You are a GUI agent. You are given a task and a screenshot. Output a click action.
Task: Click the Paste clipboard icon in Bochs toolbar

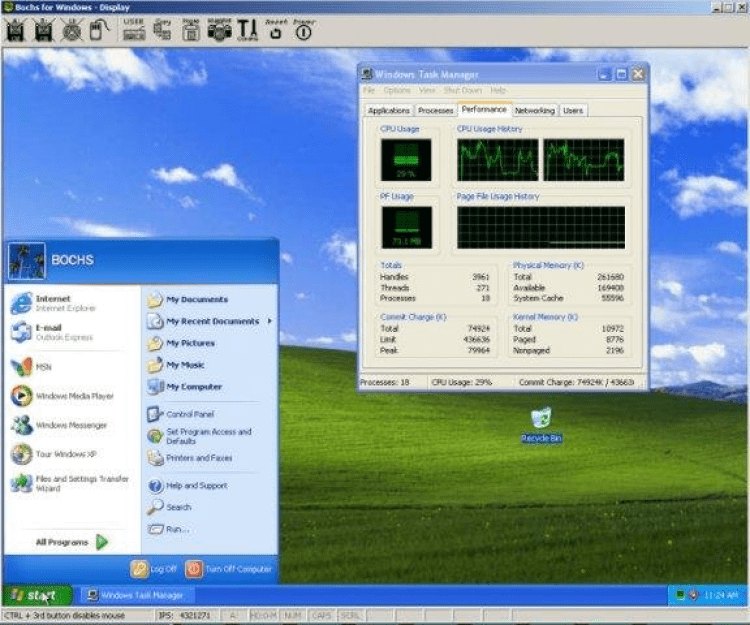191,31
